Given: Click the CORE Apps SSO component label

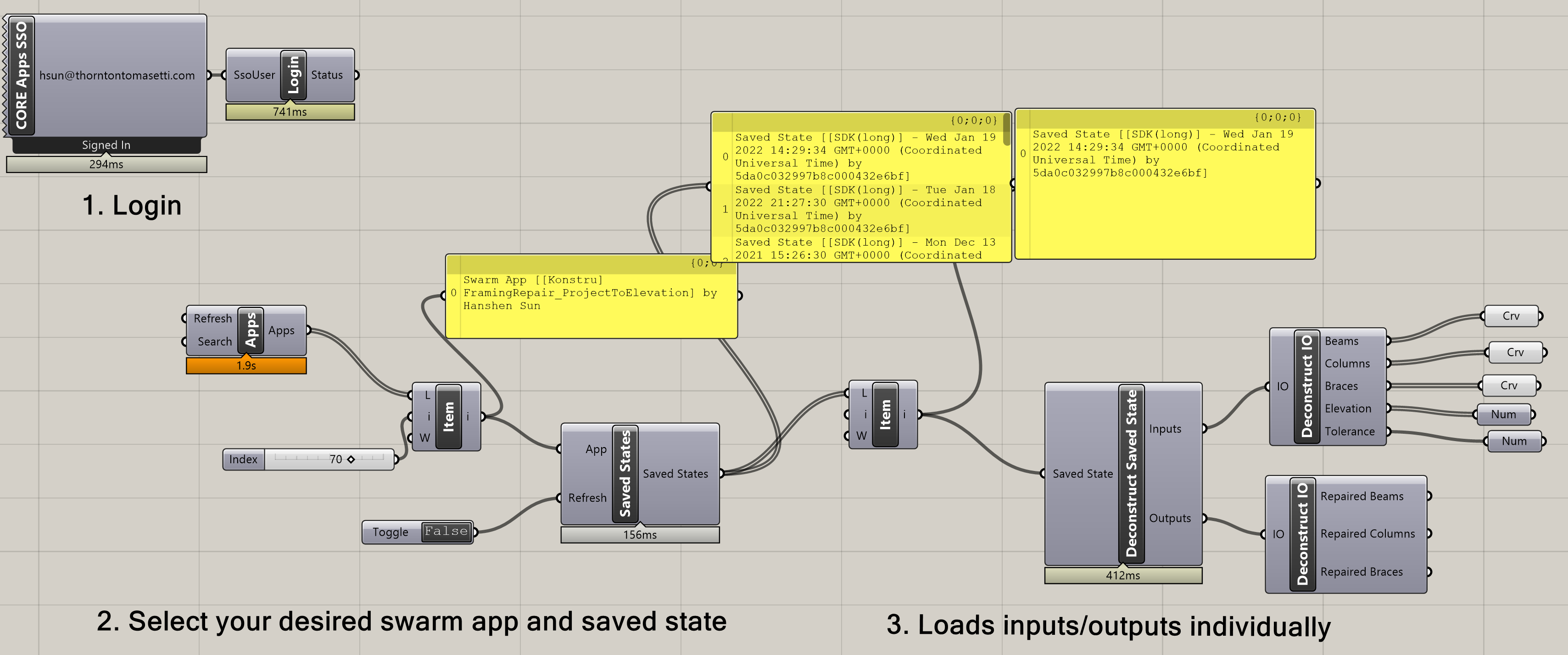Looking at the screenshot, I should pyautogui.click(x=22, y=75).
